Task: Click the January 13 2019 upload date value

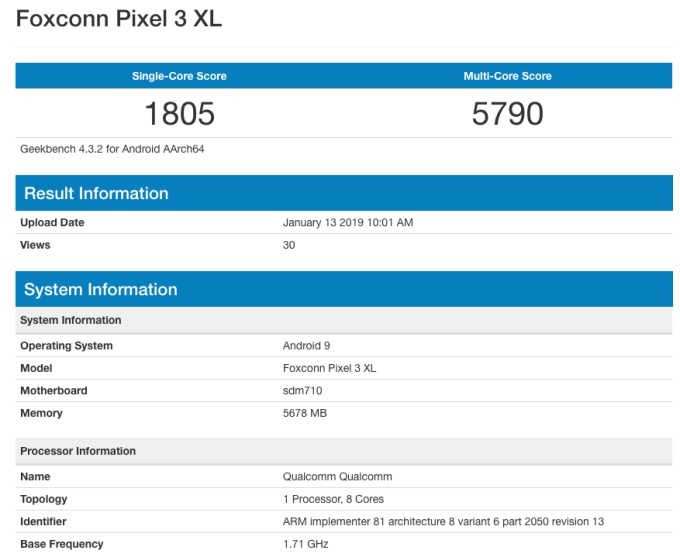Action: click(x=347, y=222)
